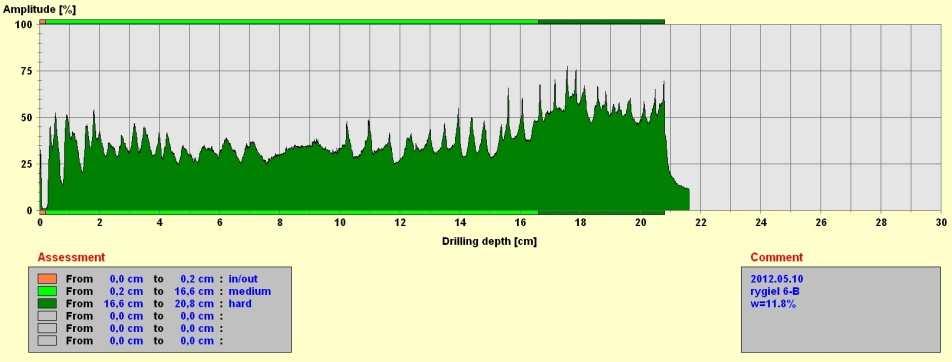Click the dark green hard segment on the top bar
The image size is (952, 362).
[601, 21]
